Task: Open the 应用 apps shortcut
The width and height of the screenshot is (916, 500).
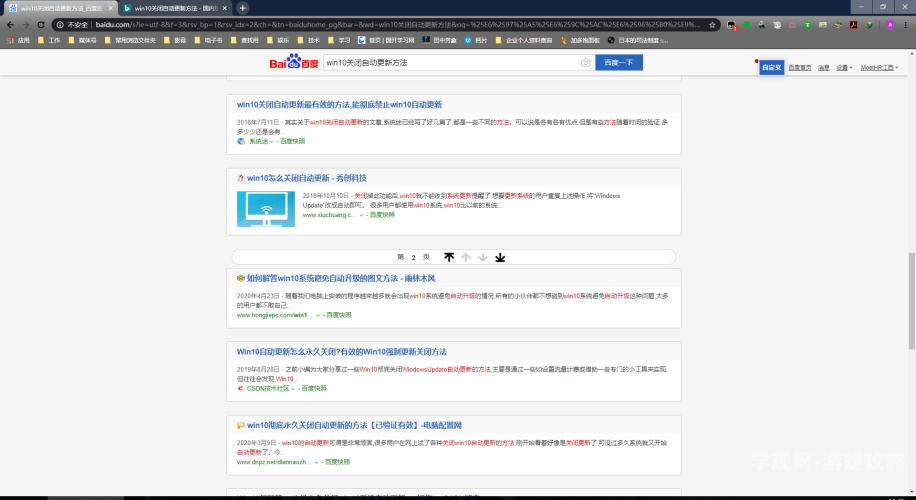Action: click(x=18, y=40)
